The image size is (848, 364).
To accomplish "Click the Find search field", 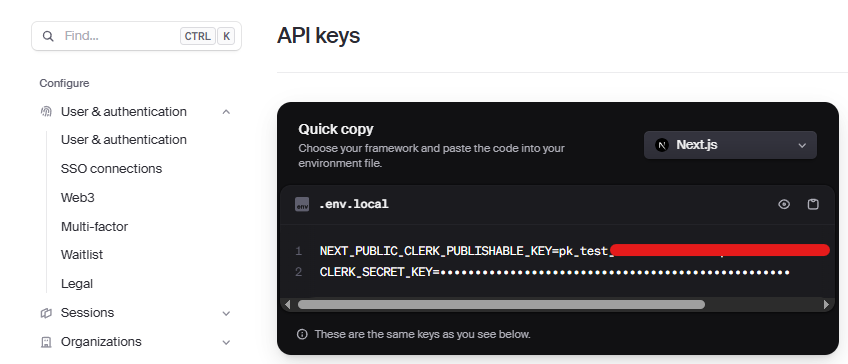I will coord(136,36).
